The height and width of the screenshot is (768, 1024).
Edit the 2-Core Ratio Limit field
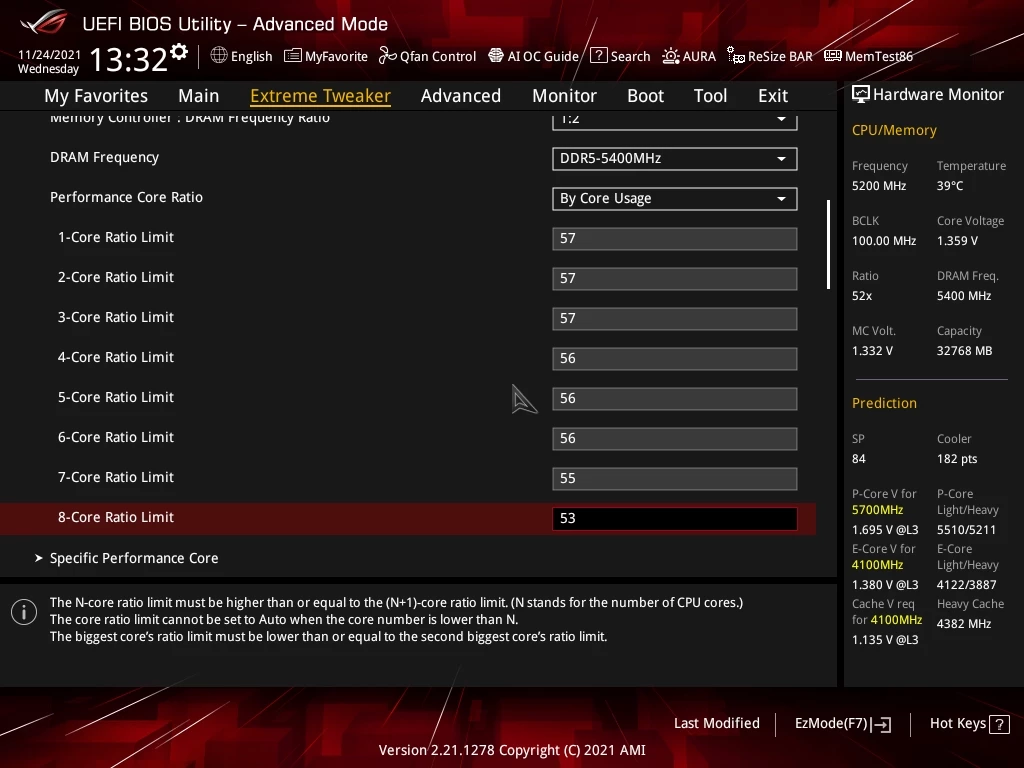[x=675, y=278]
